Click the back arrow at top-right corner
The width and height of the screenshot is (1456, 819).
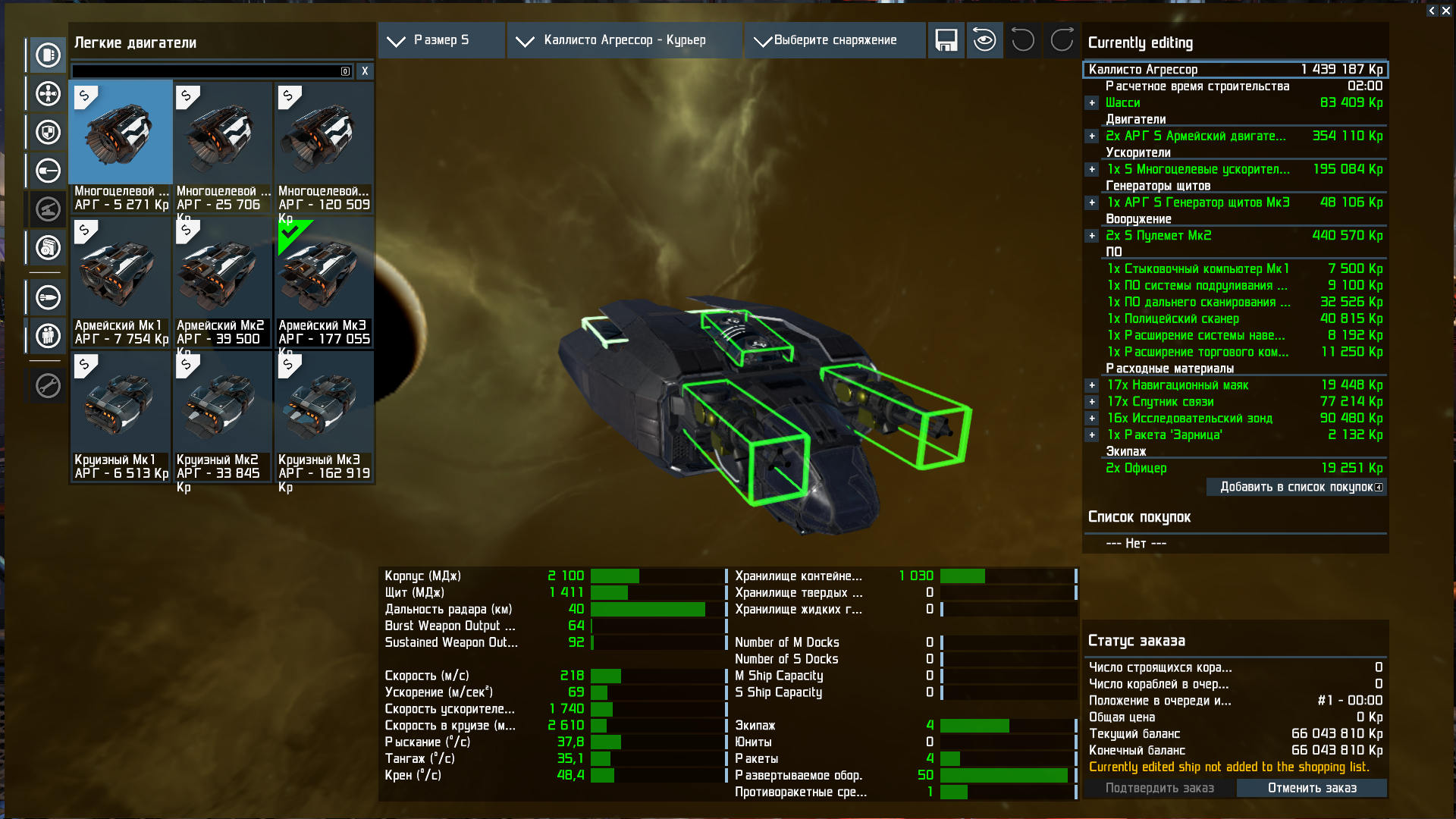[x=1432, y=11]
